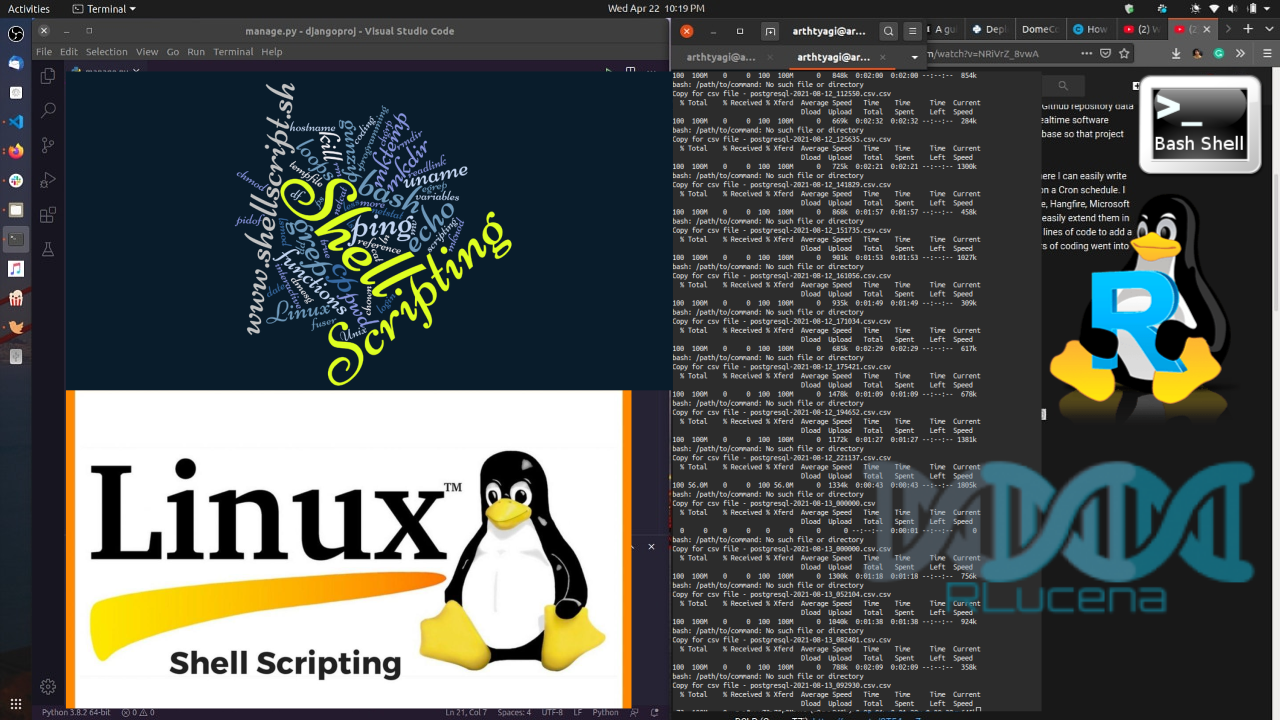Open VS Code Testing flask icon
The height and width of the screenshot is (720, 1280).
coord(47,249)
